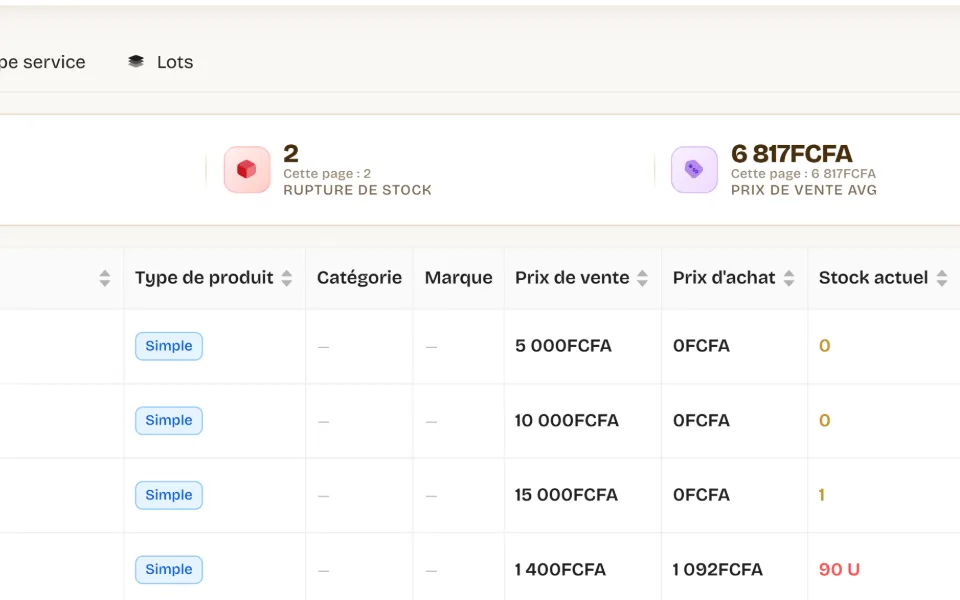Click the stock value 0 in 10 000FCFA row
This screenshot has height=600, width=960.
click(825, 421)
